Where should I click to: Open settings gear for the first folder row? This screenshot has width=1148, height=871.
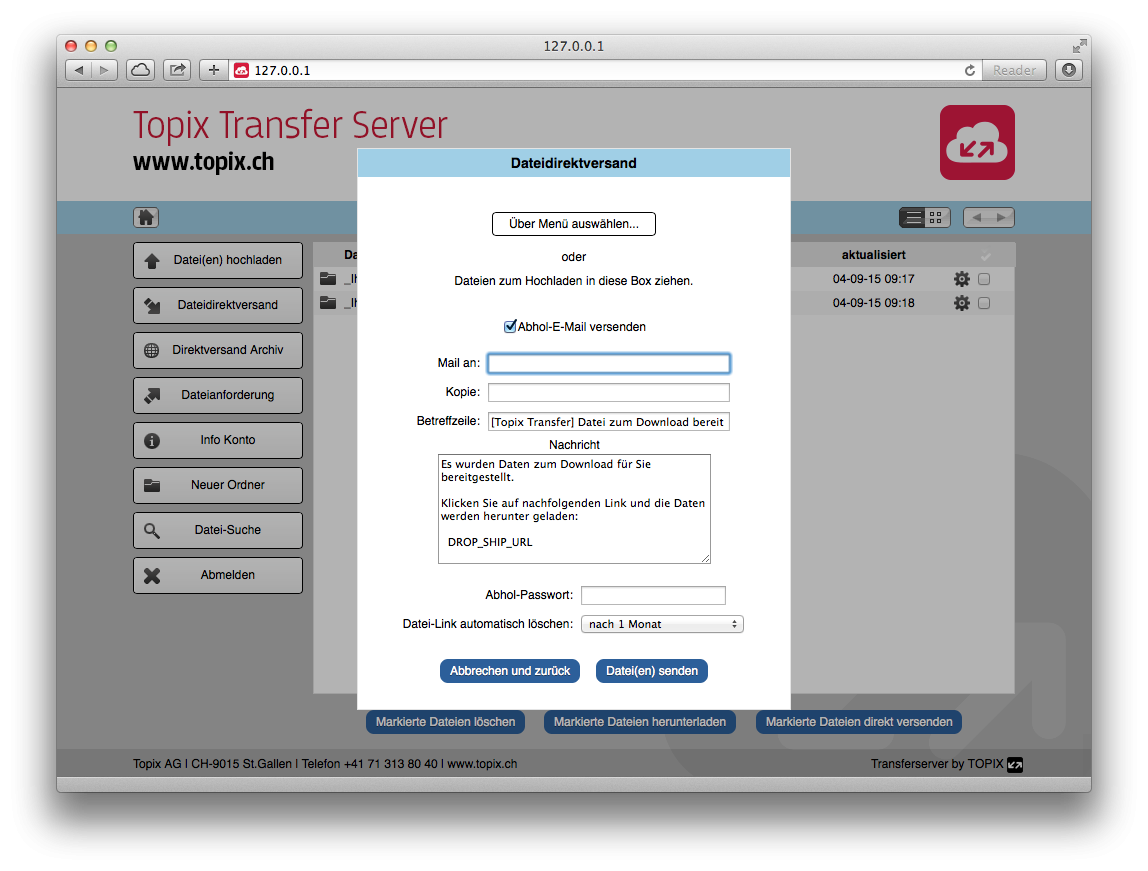click(x=961, y=279)
